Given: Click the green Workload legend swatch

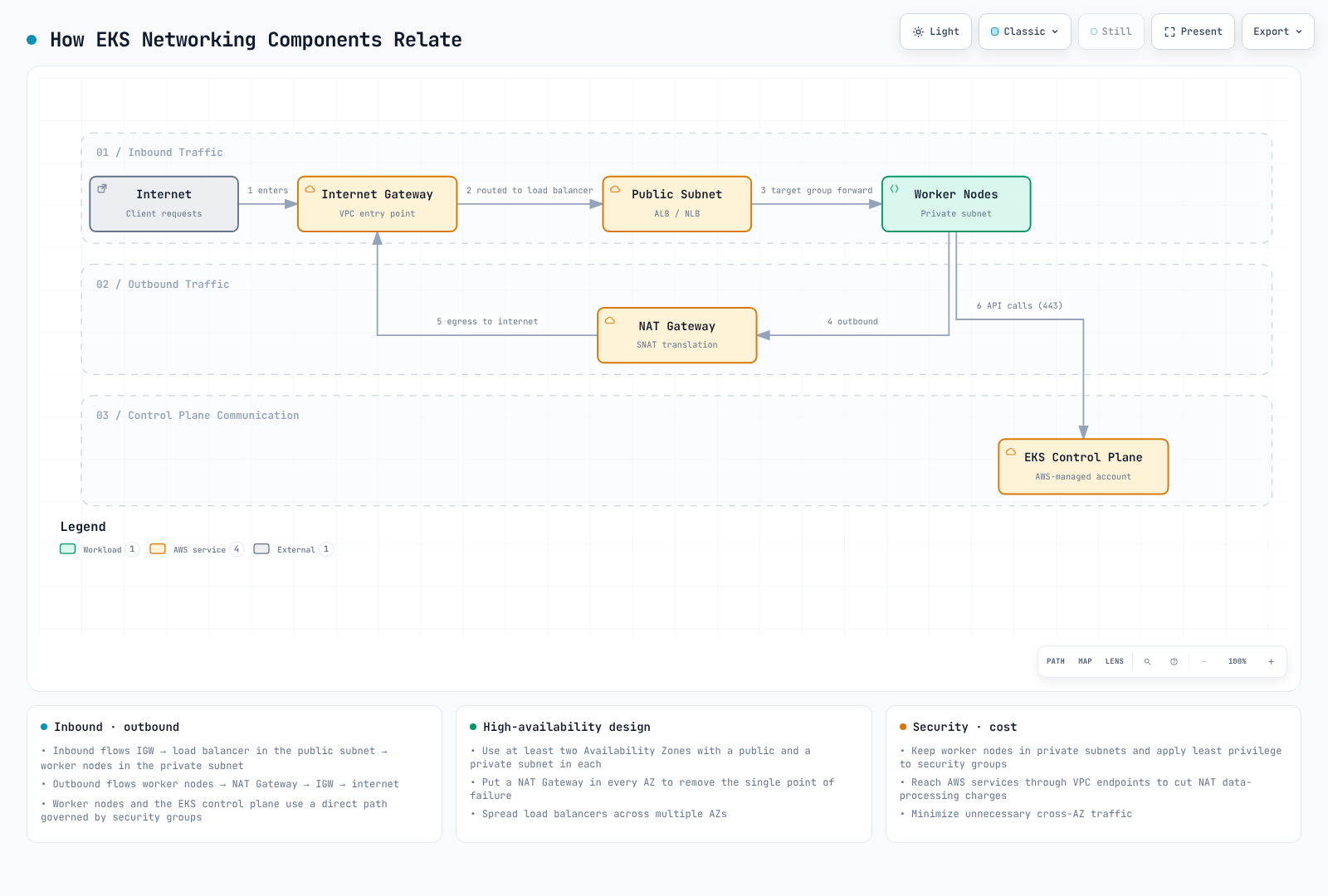Looking at the screenshot, I should click(x=68, y=549).
